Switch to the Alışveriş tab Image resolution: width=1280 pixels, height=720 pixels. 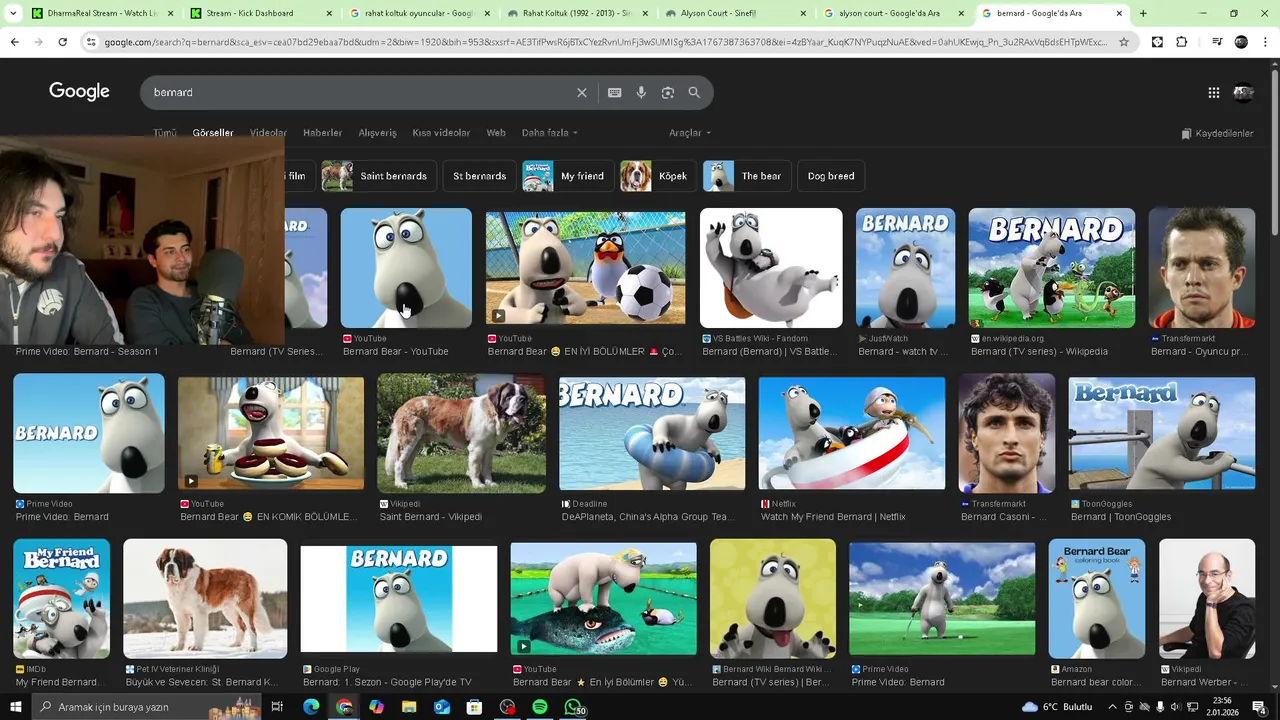pos(377,133)
